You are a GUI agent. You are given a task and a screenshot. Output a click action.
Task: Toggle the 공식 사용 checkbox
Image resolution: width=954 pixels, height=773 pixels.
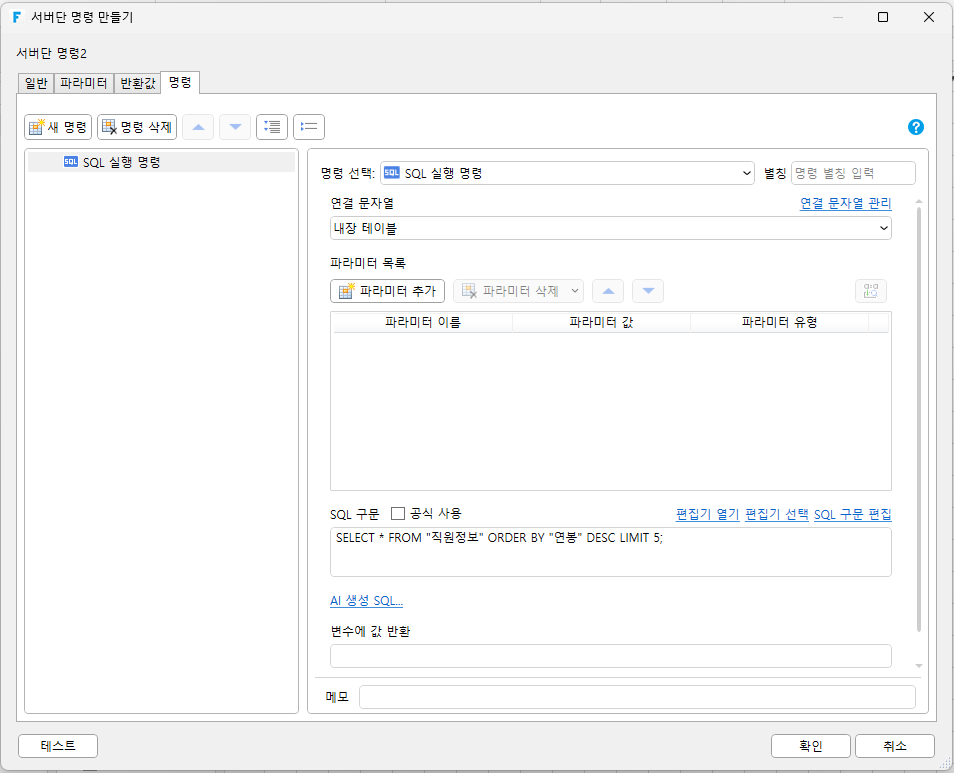click(x=398, y=514)
